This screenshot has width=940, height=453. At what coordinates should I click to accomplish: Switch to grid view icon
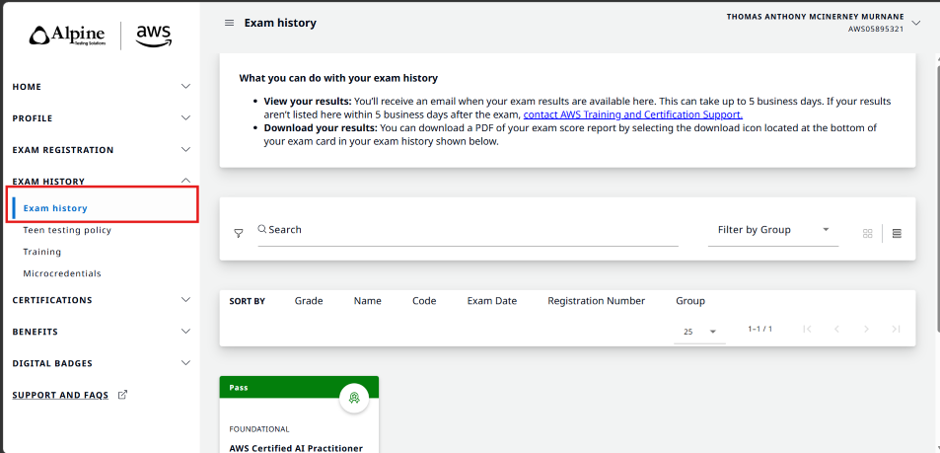[x=867, y=234]
